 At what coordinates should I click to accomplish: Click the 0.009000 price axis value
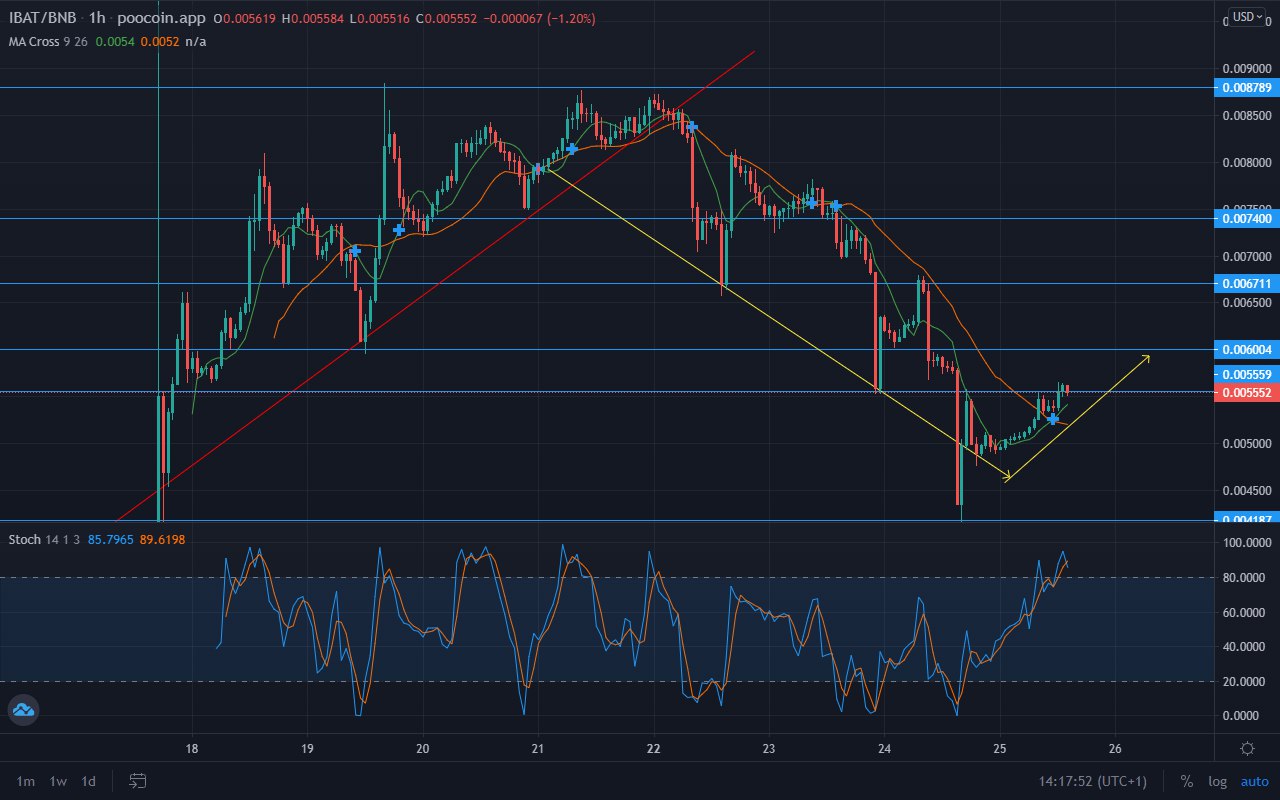[1245, 69]
